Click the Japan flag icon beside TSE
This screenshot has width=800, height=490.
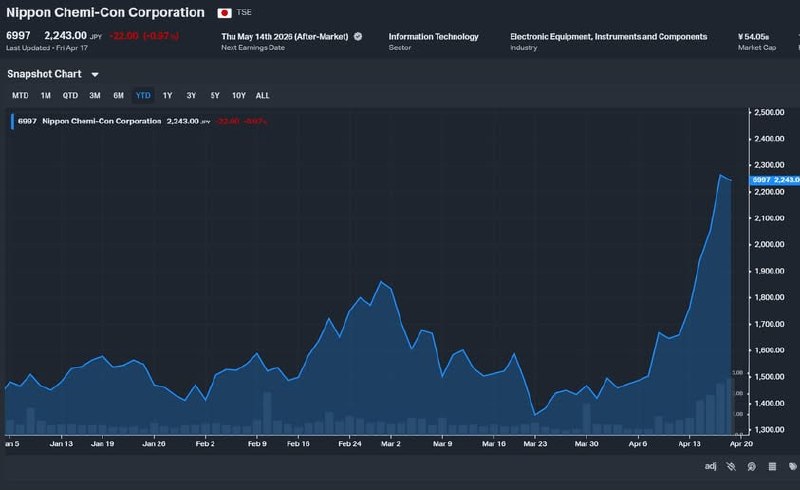click(225, 14)
